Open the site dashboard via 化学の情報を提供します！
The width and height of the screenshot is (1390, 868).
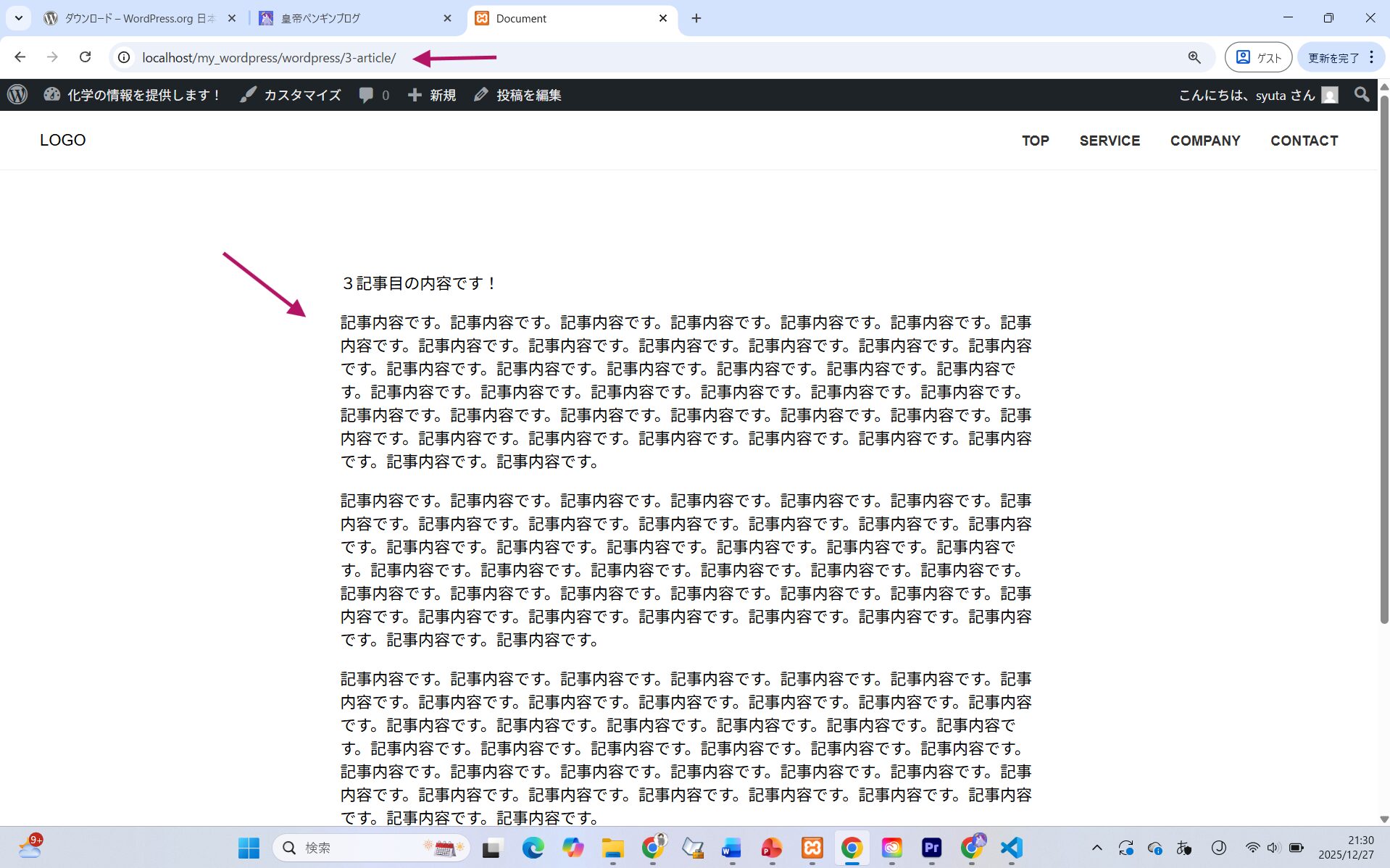[133, 95]
